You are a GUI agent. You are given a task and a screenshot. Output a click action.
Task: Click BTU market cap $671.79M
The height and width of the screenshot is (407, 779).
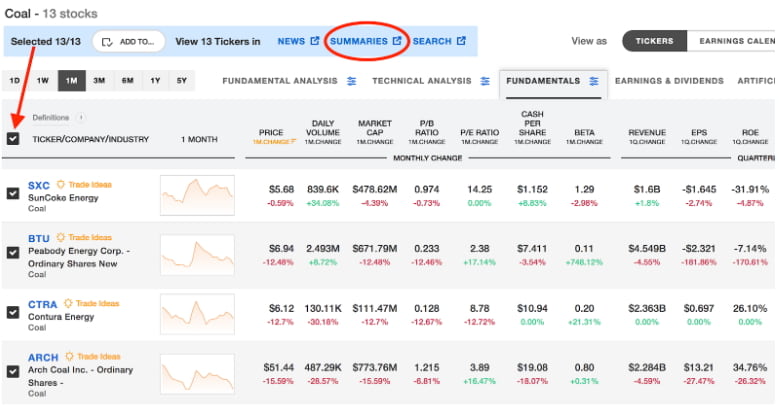coord(375,248)
